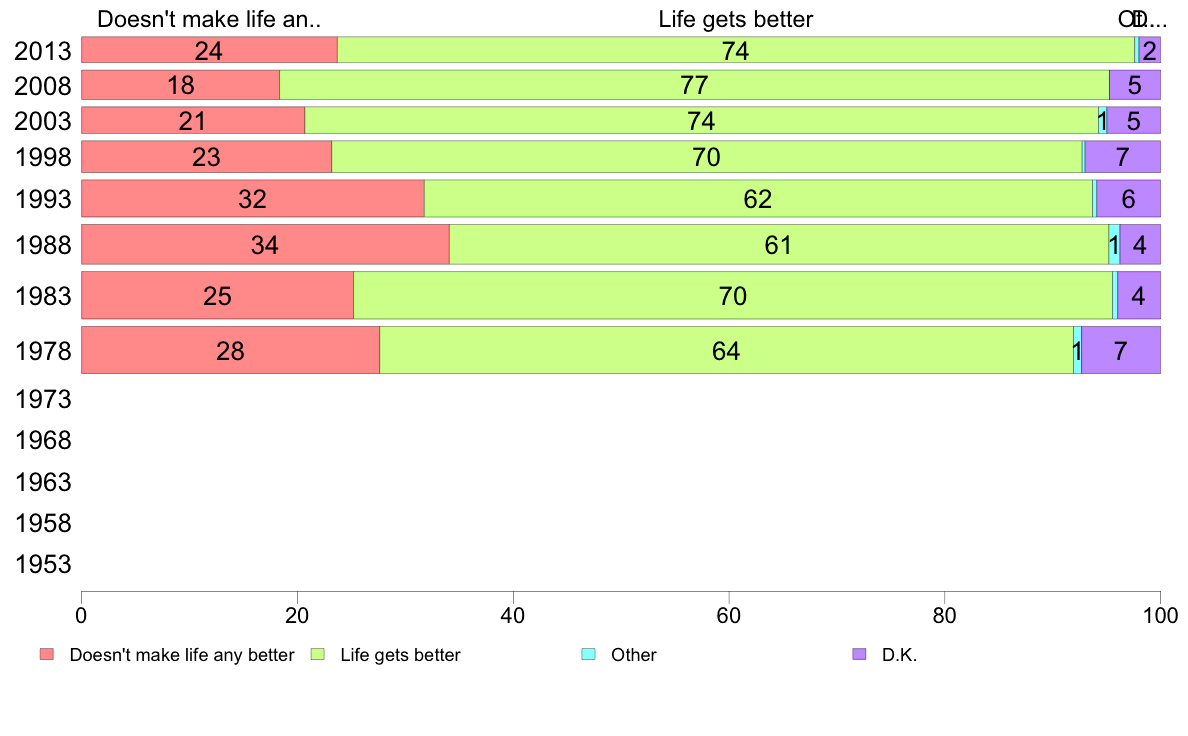Click the D.K. legend text label
This screenshot has height=736, width=1188.
click(x=899, y=655)
